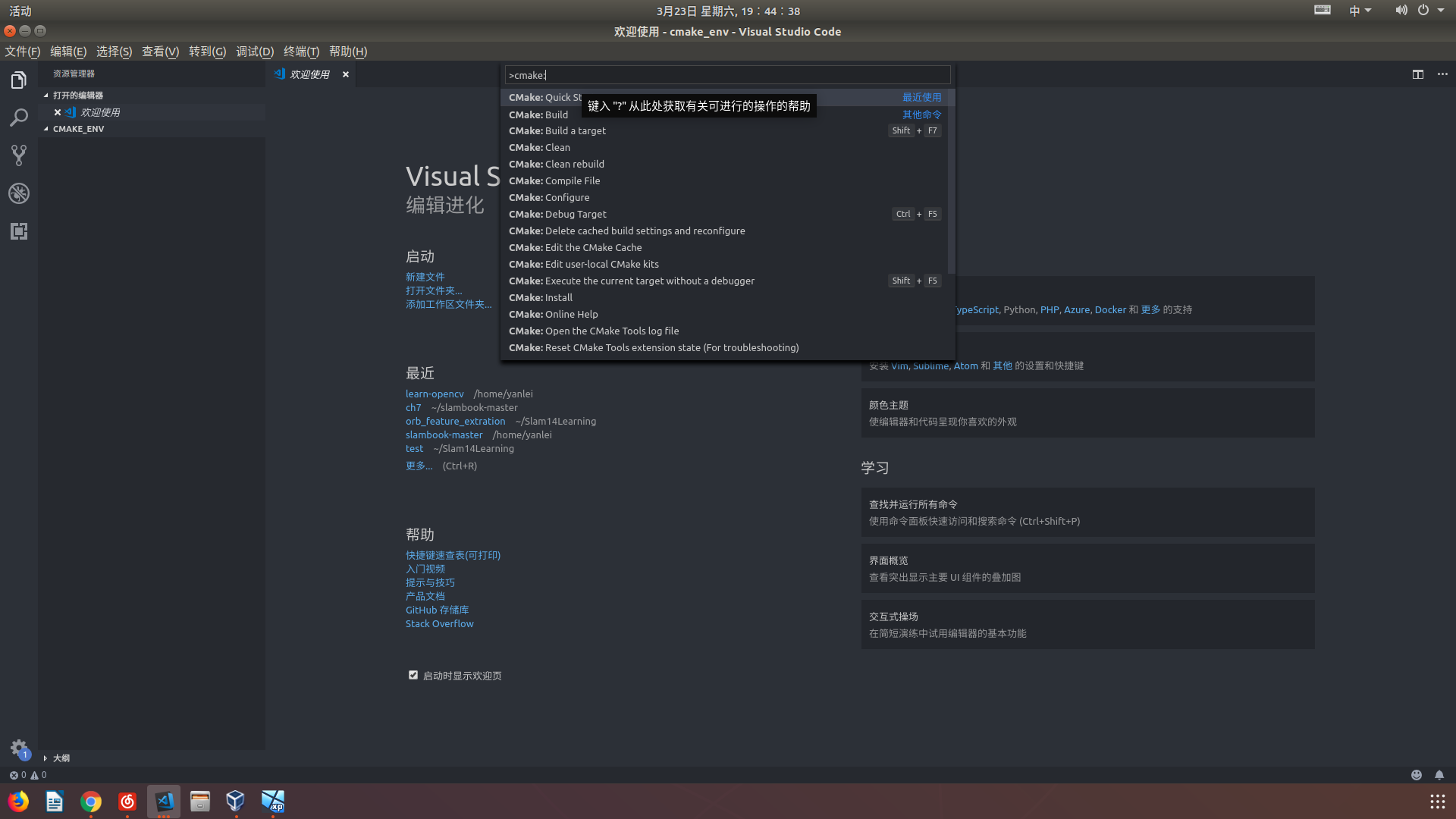Open the 文件(F) menu
The image size is (1456, 819).
22,52
